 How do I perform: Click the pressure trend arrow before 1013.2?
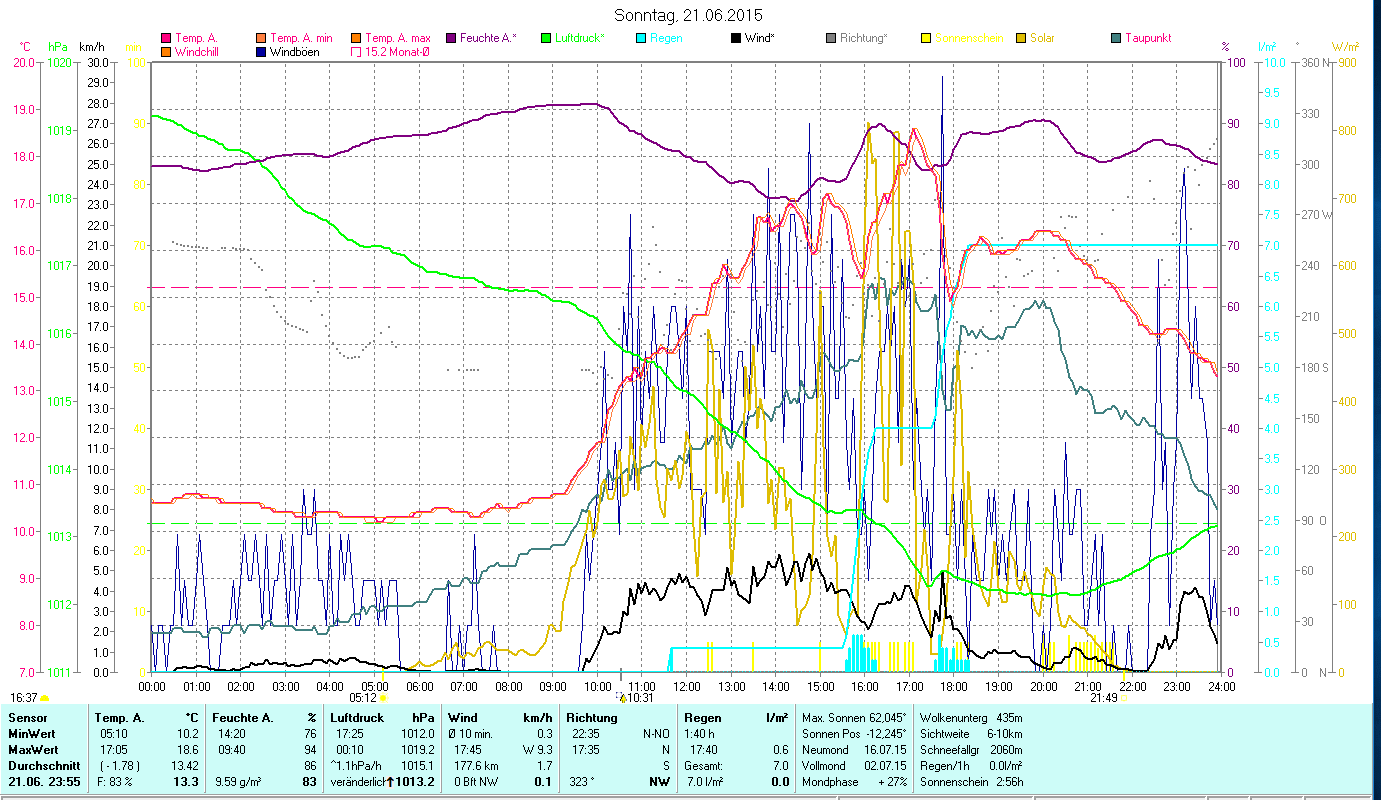390,782
